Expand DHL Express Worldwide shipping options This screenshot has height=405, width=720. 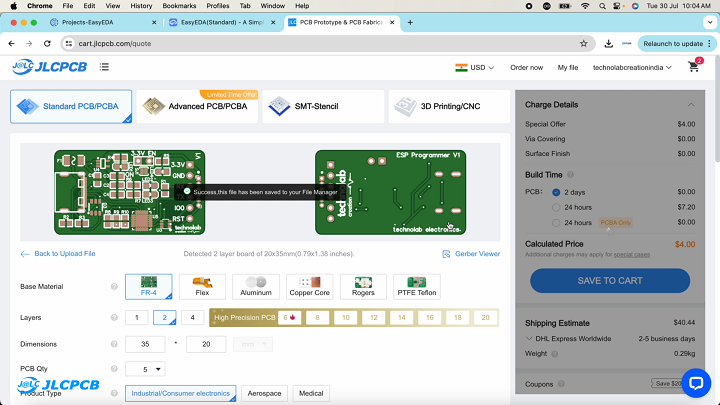(x=529, y=338)
